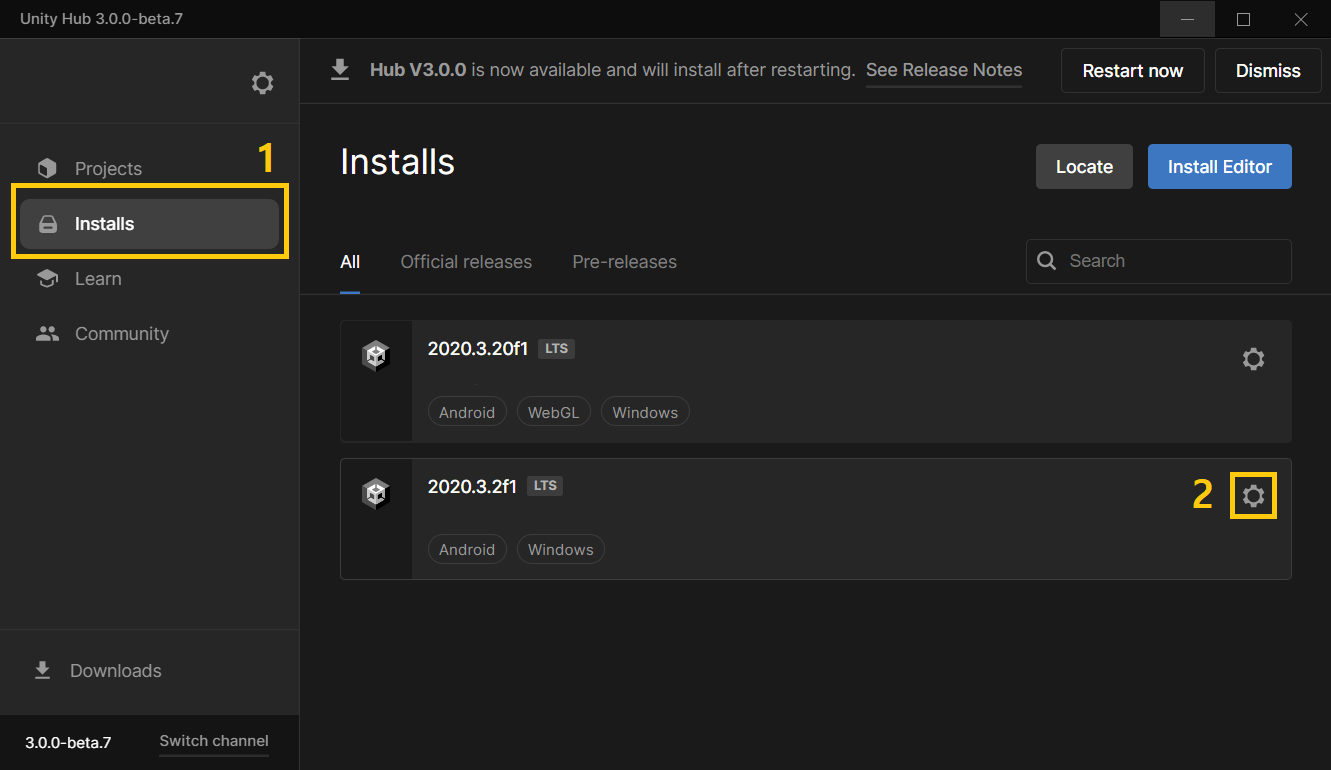The width and height of the screenshot is (1331, 770).
Task: Switch to Official releases tab
Action: [466, 262]
